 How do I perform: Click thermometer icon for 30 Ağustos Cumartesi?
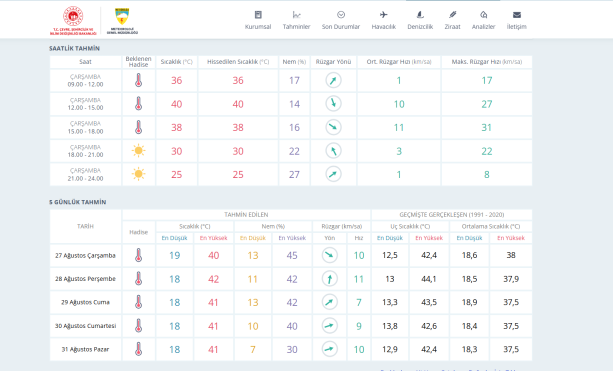[138, 326]
